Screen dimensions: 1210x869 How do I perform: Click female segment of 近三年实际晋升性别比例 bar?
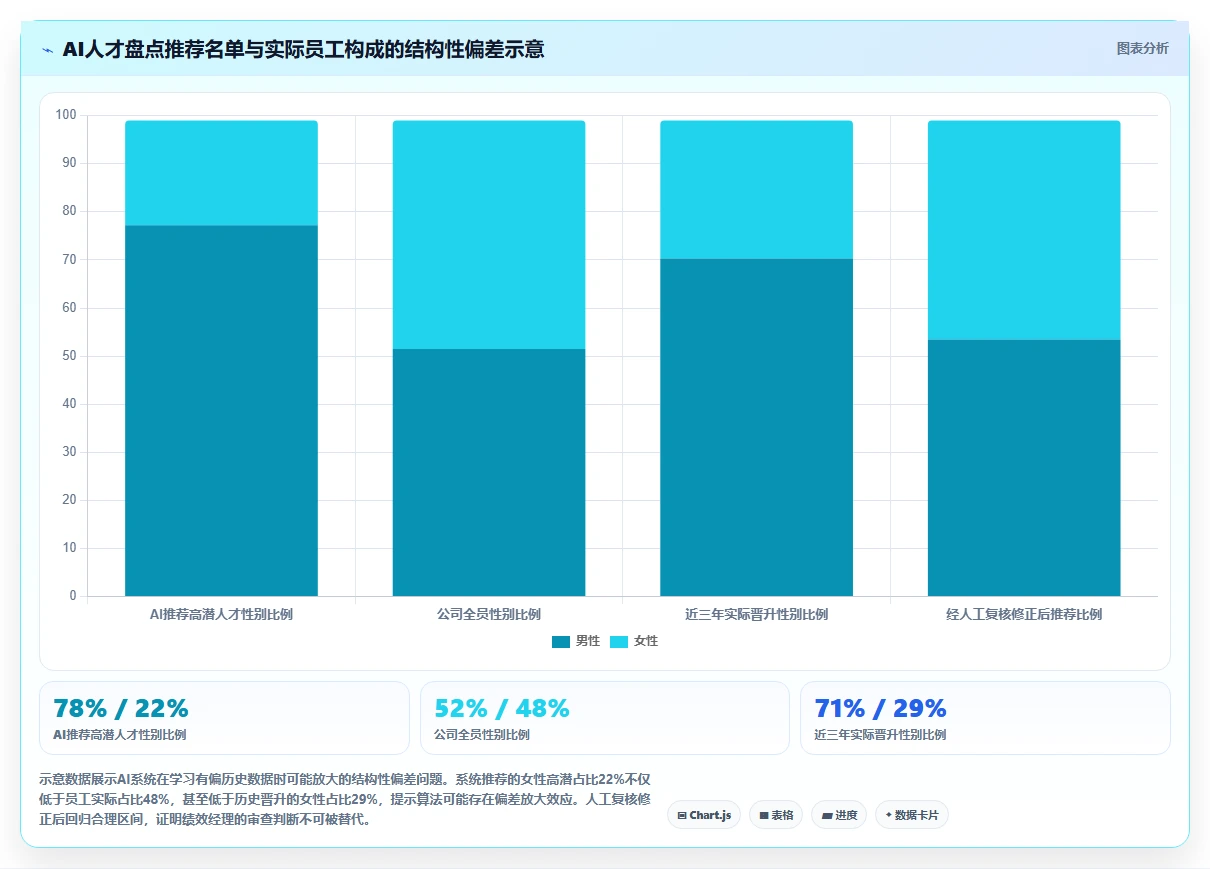click(756, 190)
